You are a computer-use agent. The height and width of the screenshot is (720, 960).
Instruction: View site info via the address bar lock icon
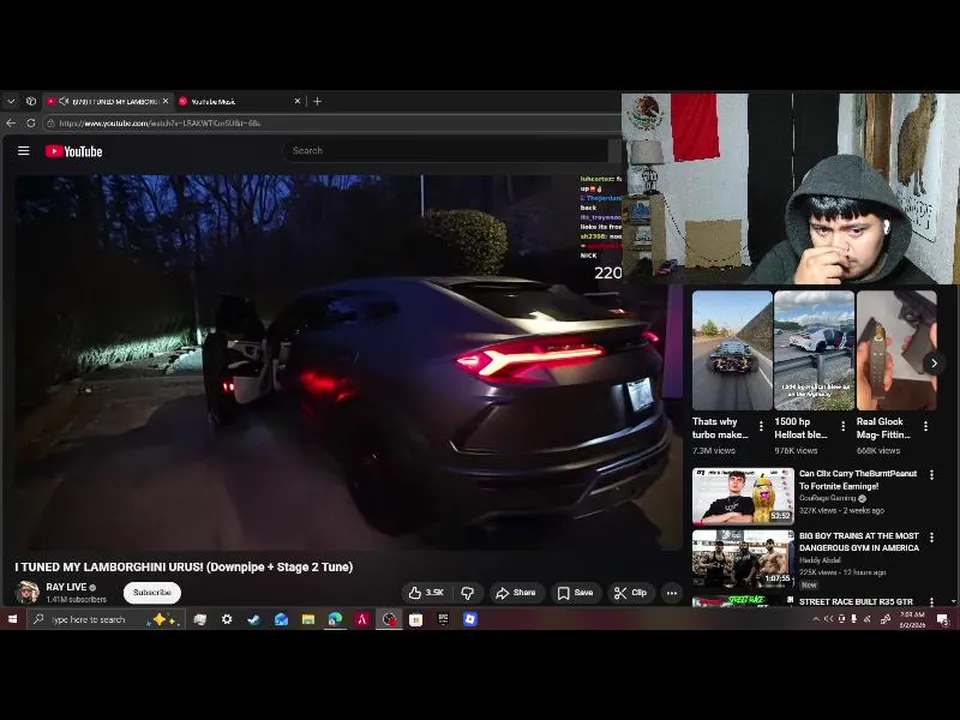pyautogui.click(x=51, y=123)
